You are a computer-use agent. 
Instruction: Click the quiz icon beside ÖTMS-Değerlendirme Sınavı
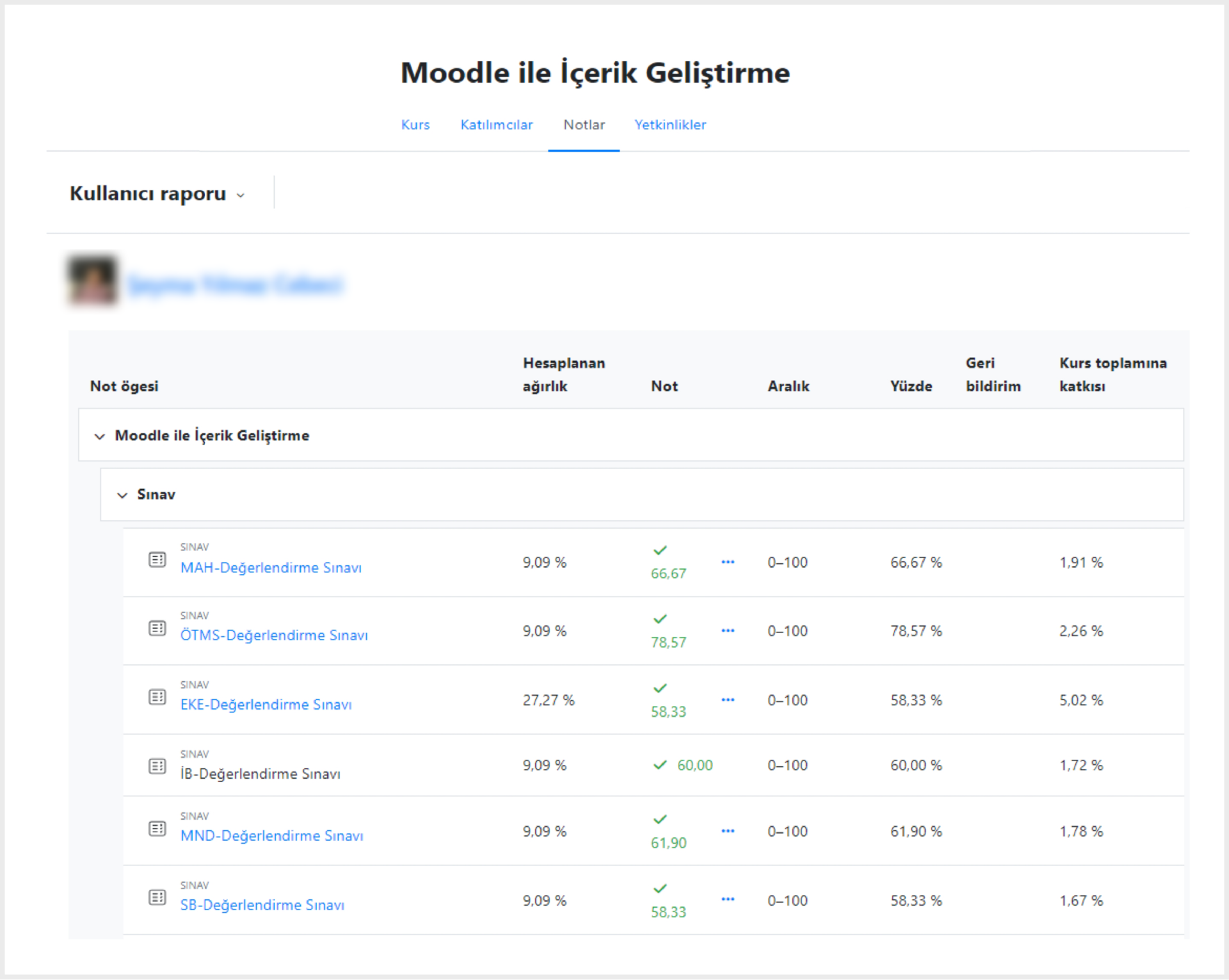157,629
